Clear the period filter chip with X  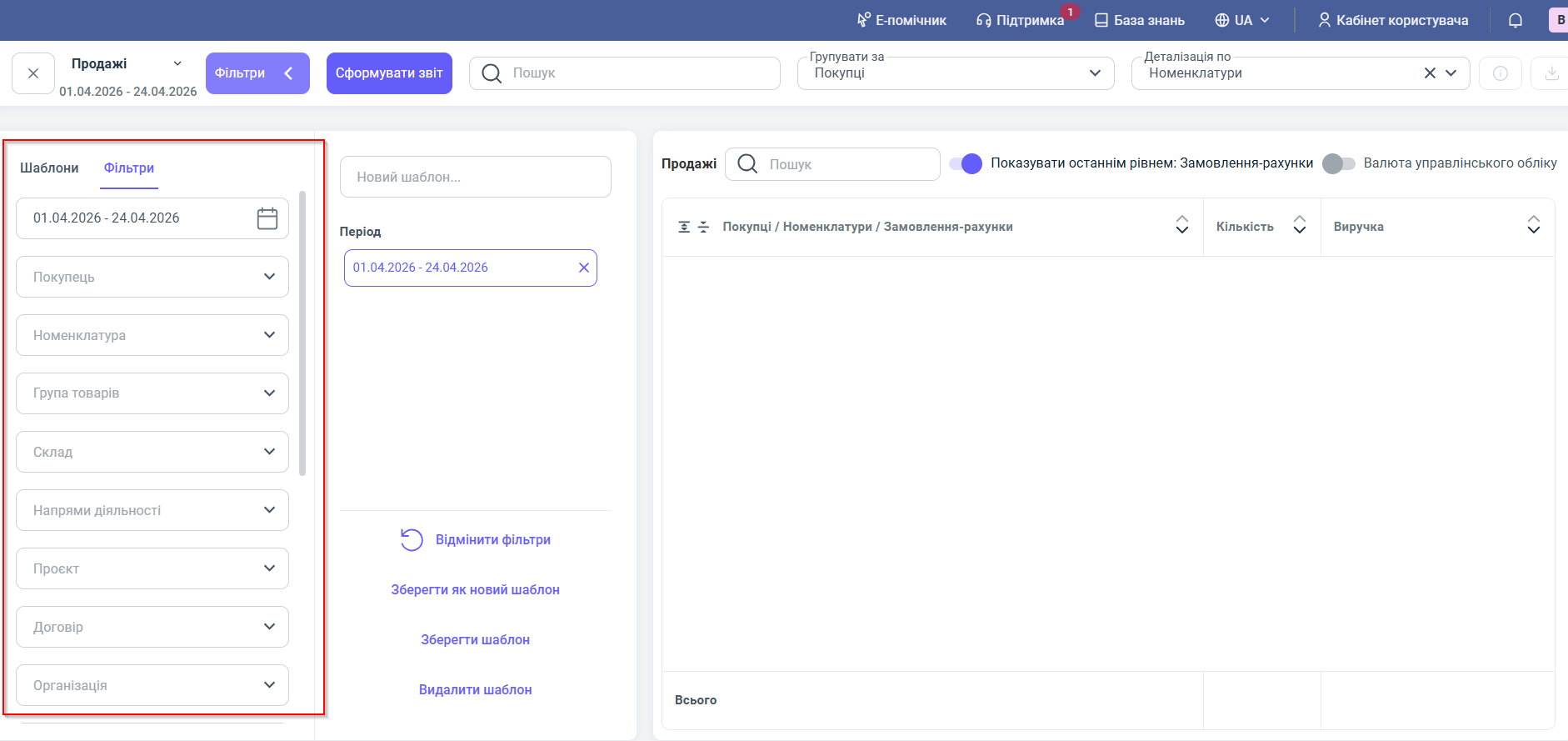point(584,268)
